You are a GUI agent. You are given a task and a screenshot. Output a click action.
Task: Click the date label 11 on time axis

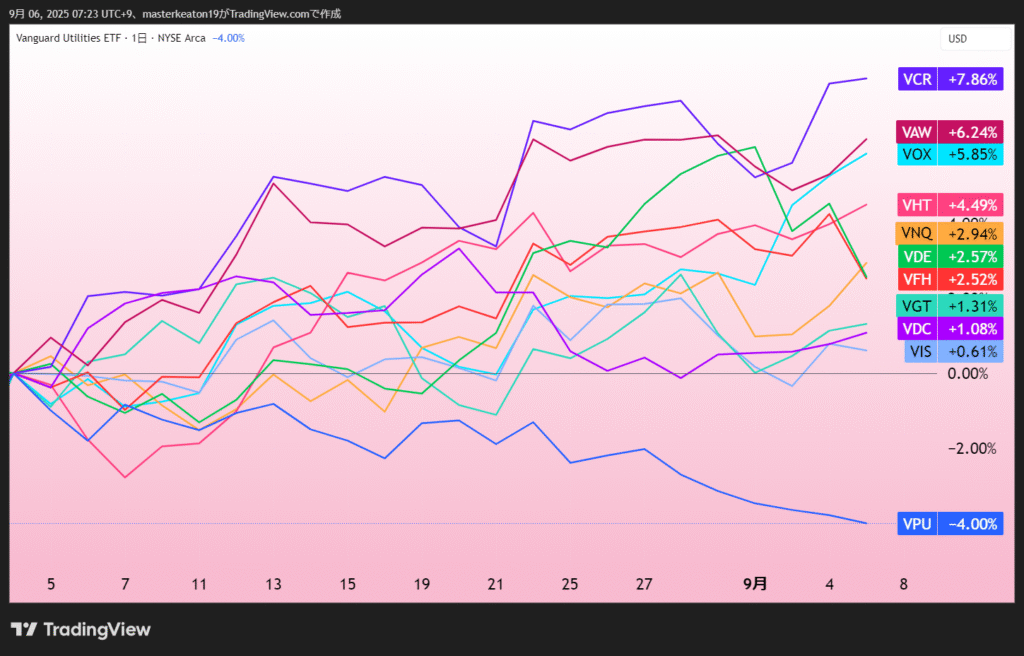point(199,584)
